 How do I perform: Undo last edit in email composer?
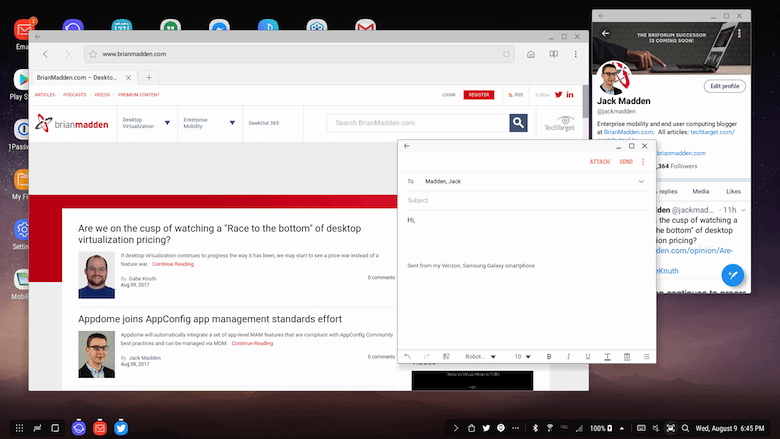(407, 356)
